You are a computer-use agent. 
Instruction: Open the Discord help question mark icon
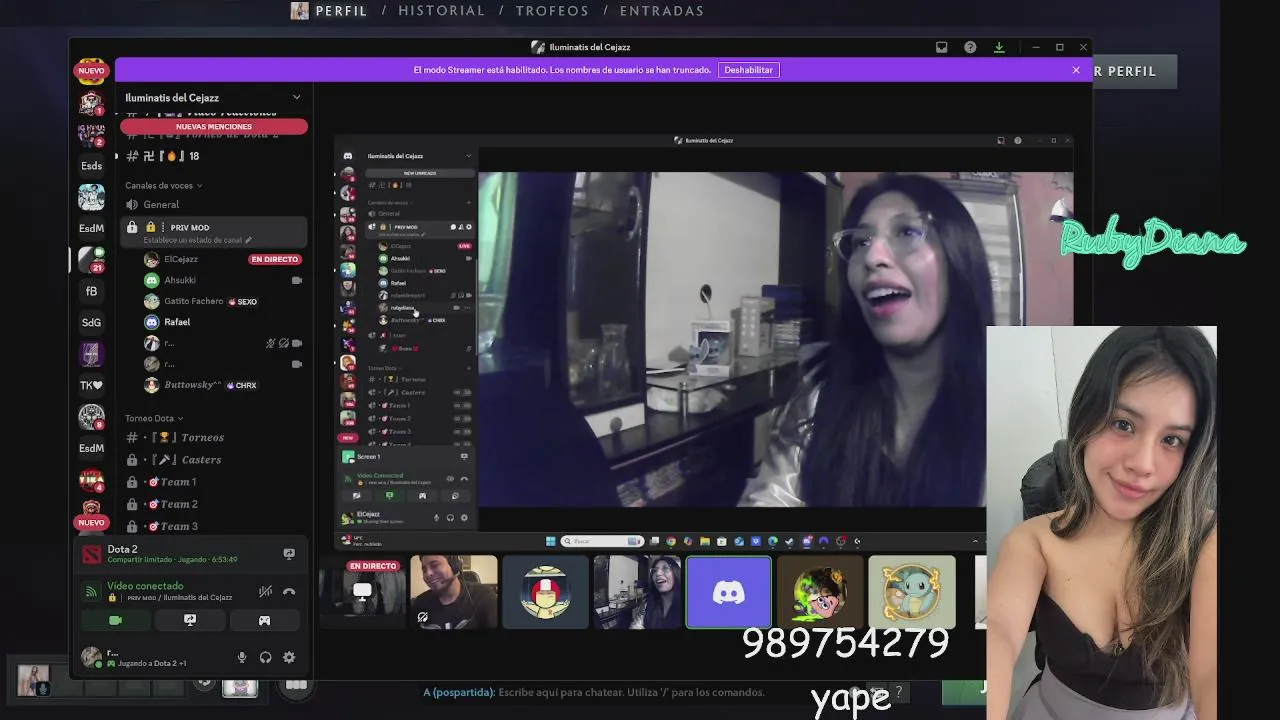coord(970,47)
